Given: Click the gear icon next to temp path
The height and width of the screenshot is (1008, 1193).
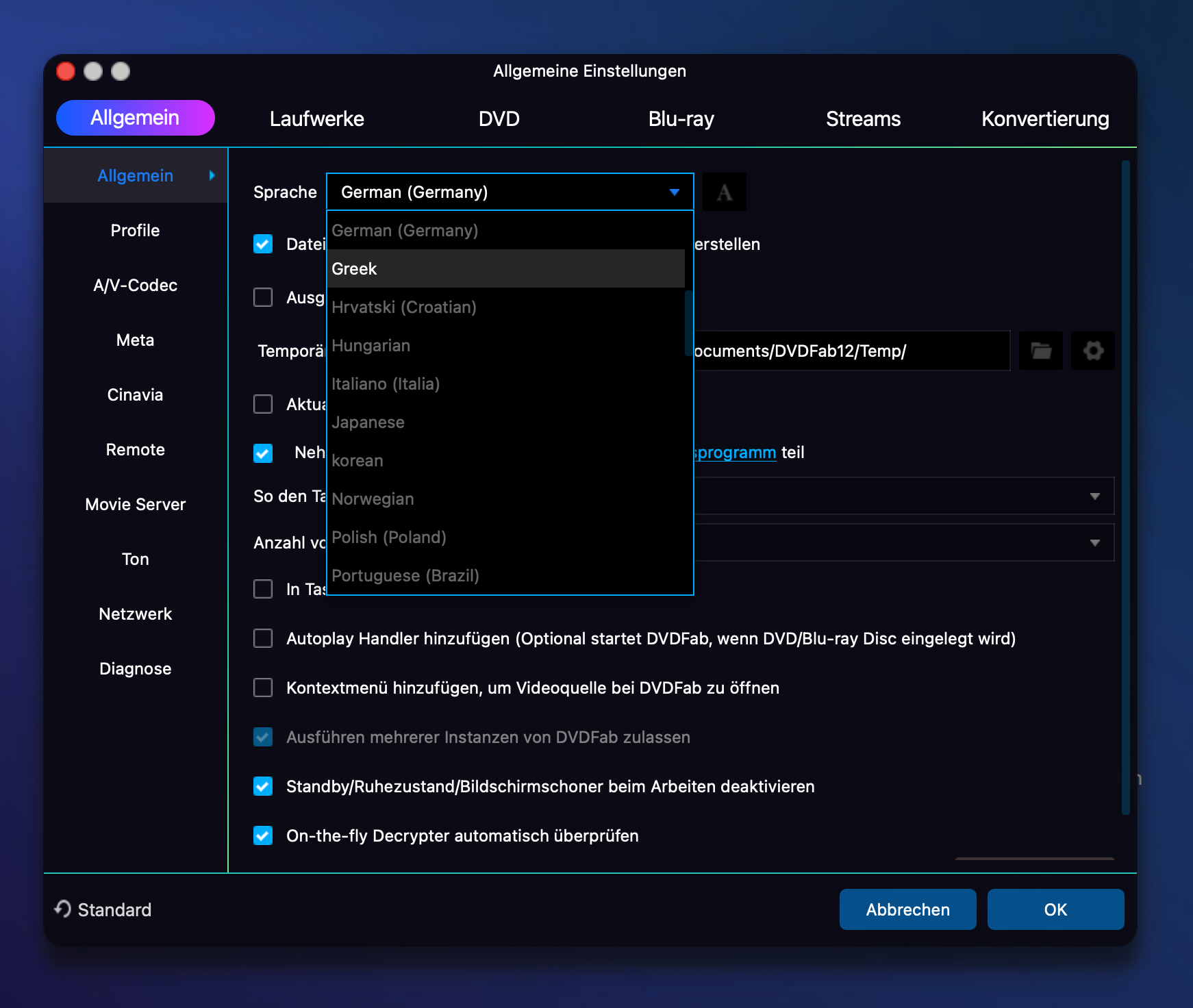Looking at the screenshot, I should click(1093, 351).
